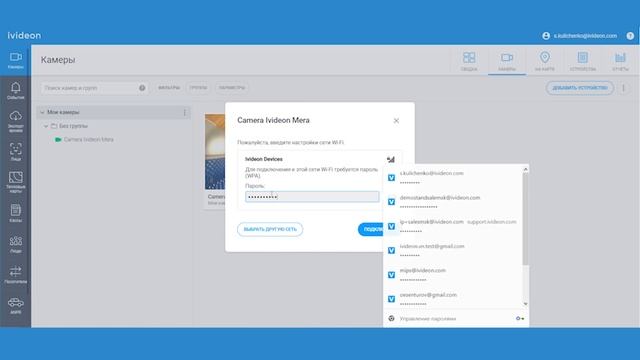Open the user account avatar icon

pos(546,36)
